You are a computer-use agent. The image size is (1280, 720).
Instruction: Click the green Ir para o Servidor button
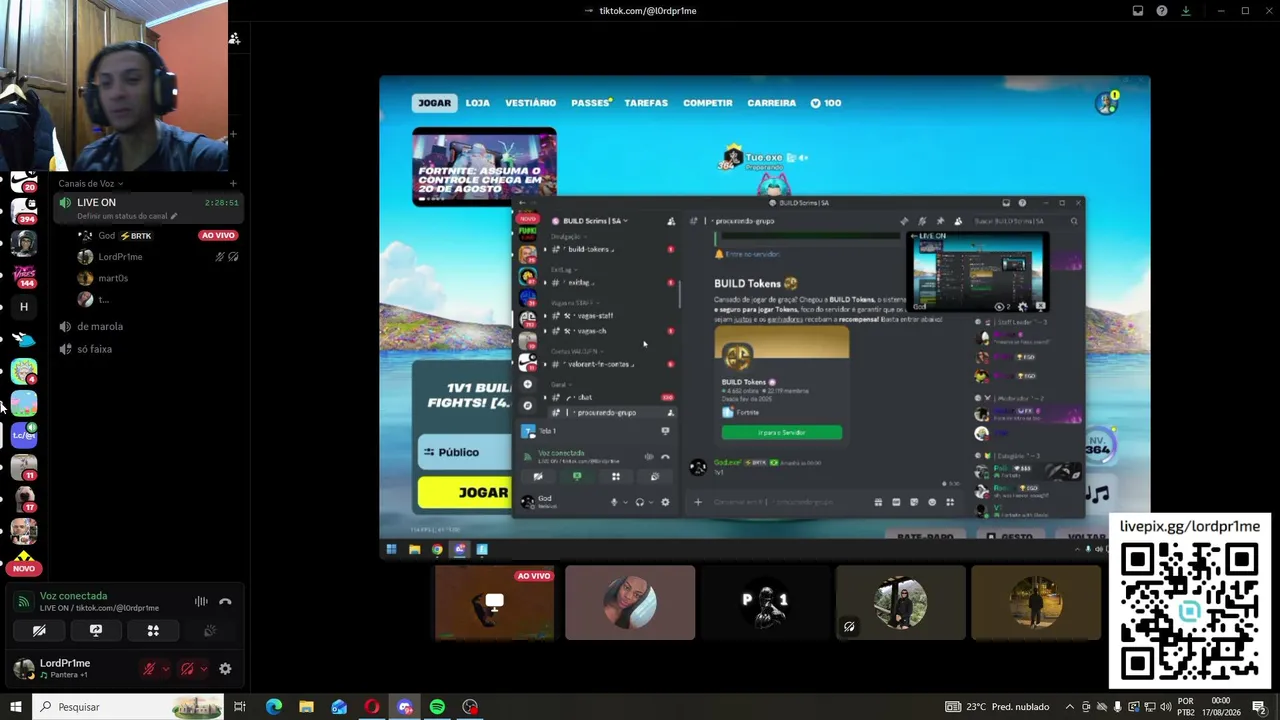(782, 432)
